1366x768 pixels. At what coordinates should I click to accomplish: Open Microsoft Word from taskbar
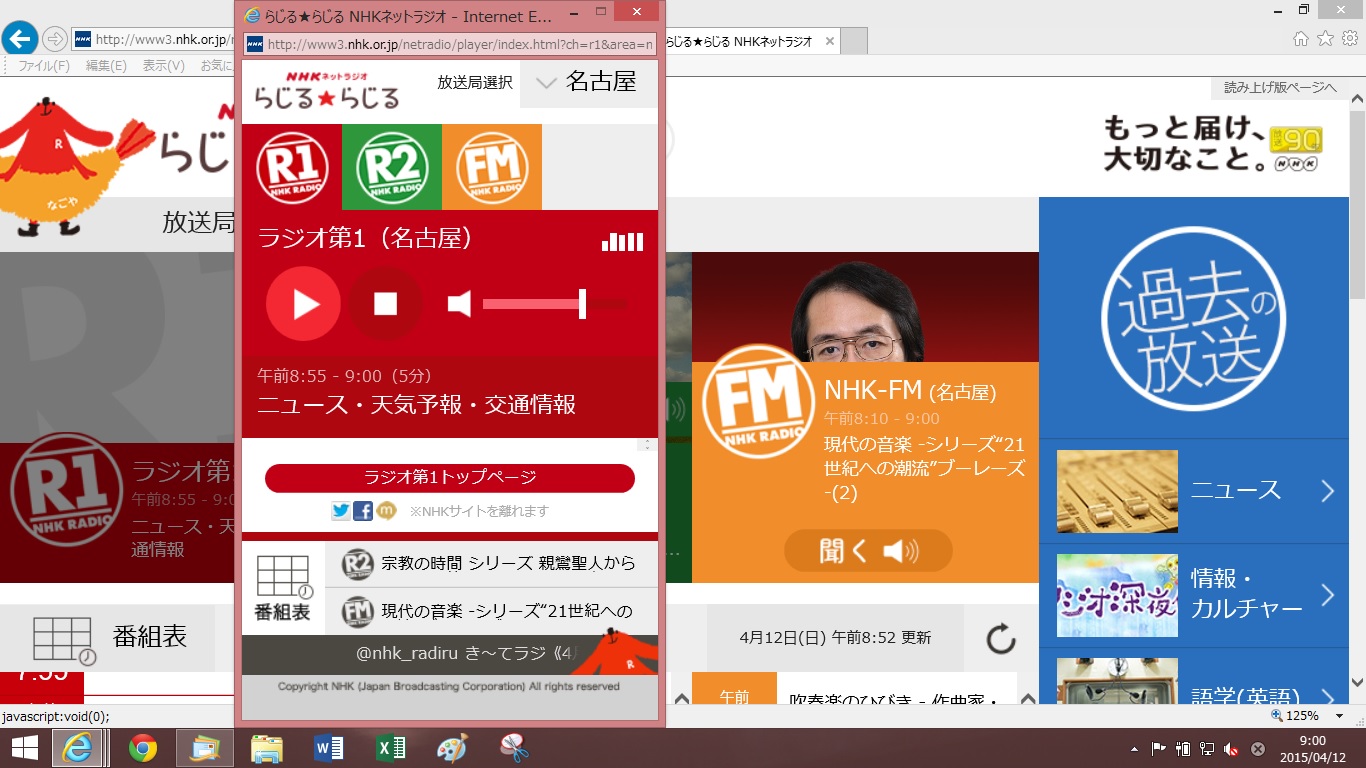pos(328,748)
